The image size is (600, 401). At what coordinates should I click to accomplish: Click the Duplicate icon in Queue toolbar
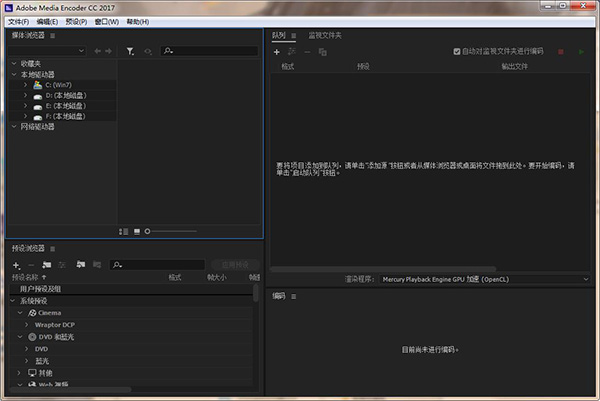pos(323,52)
